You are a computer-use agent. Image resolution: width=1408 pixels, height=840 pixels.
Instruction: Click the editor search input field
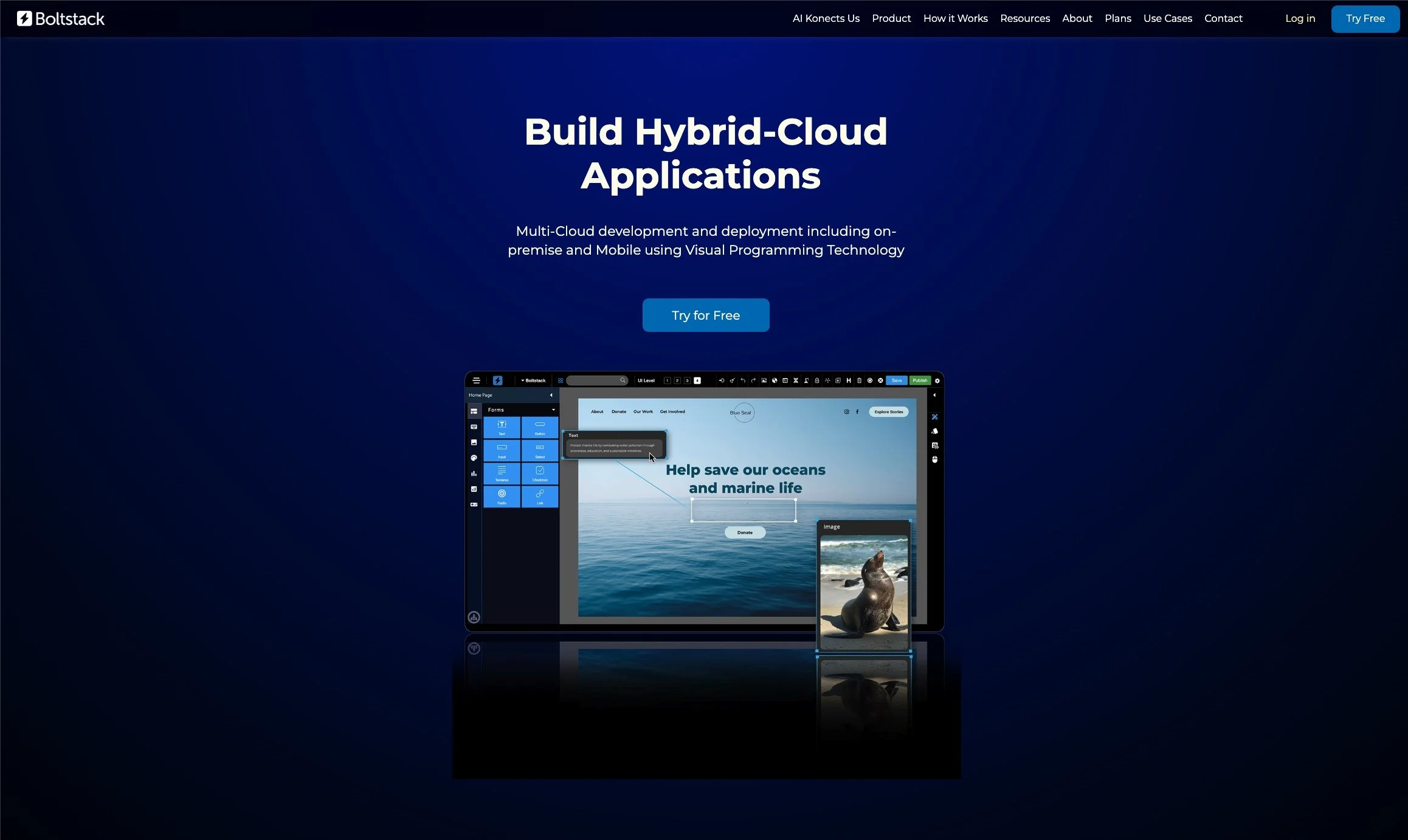pos(593,380)
